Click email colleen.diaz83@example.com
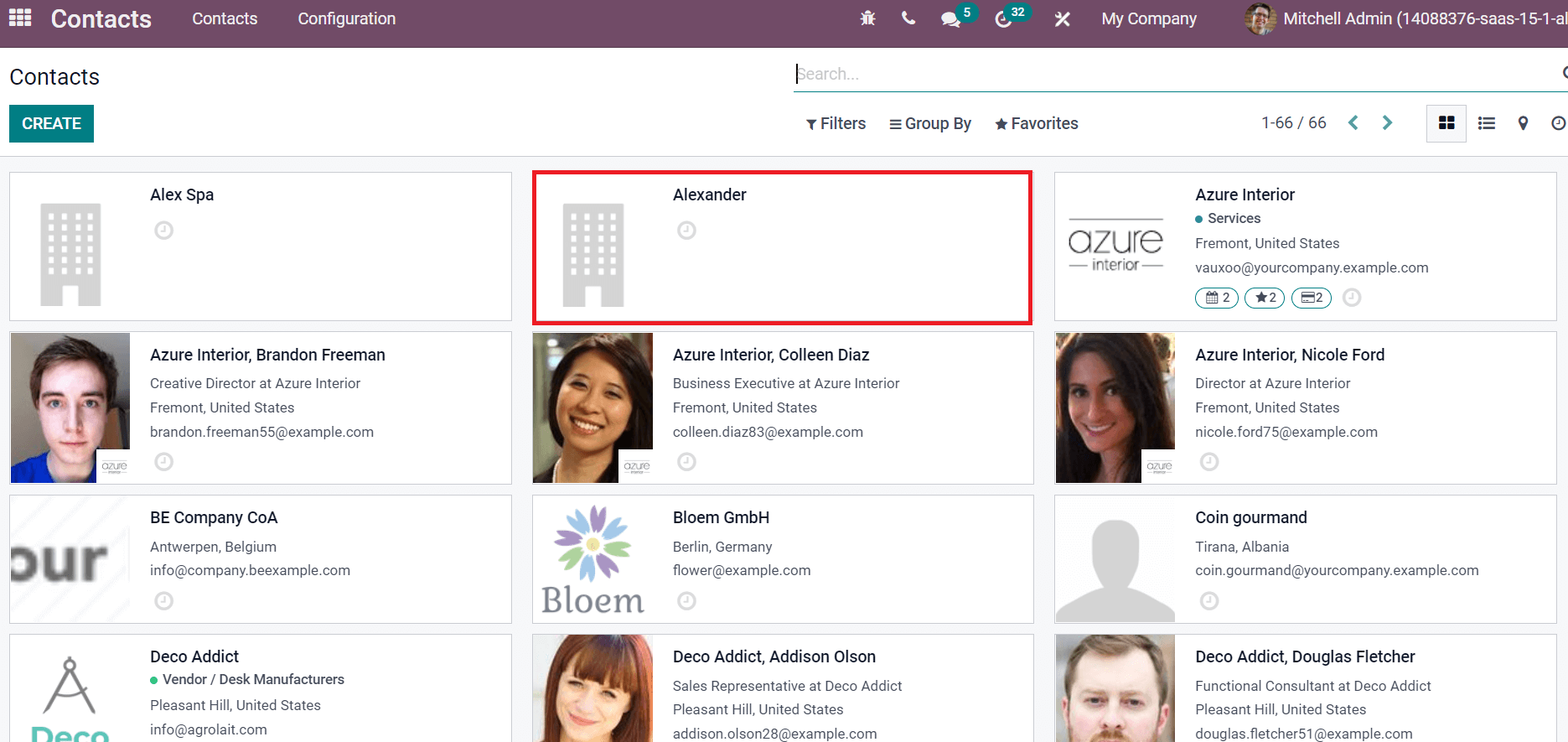1568x742 pixels. click(768, 432)
